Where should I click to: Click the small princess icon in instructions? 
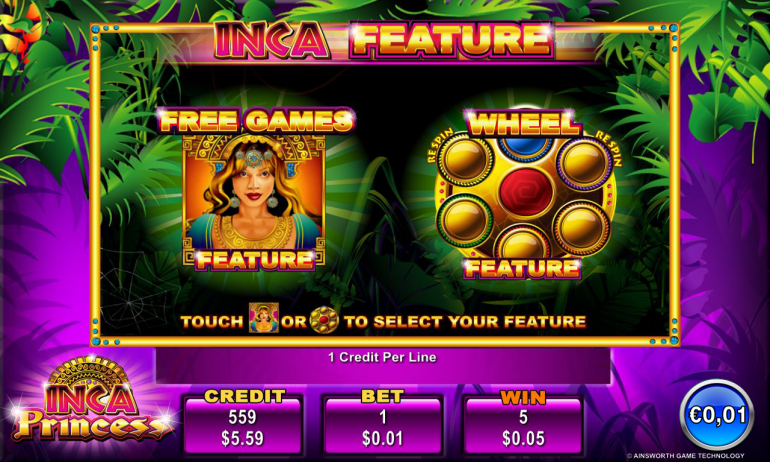click(x=264, y=318)
